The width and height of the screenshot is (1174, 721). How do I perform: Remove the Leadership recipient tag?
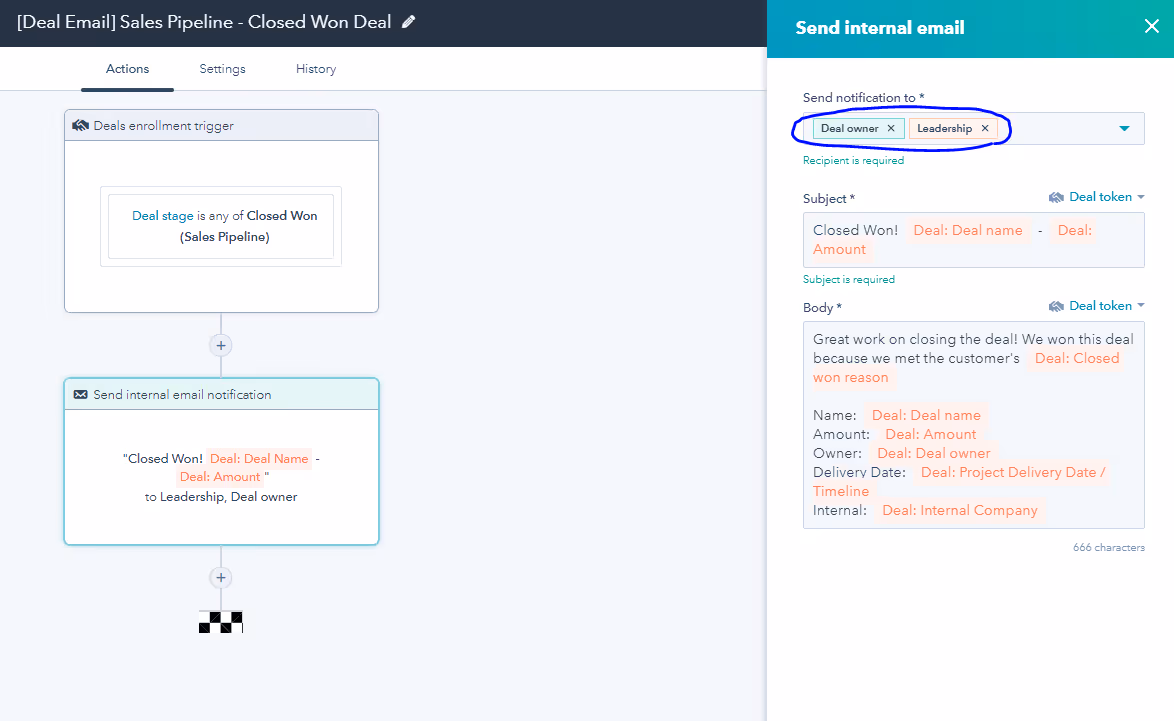coord(985,128)
